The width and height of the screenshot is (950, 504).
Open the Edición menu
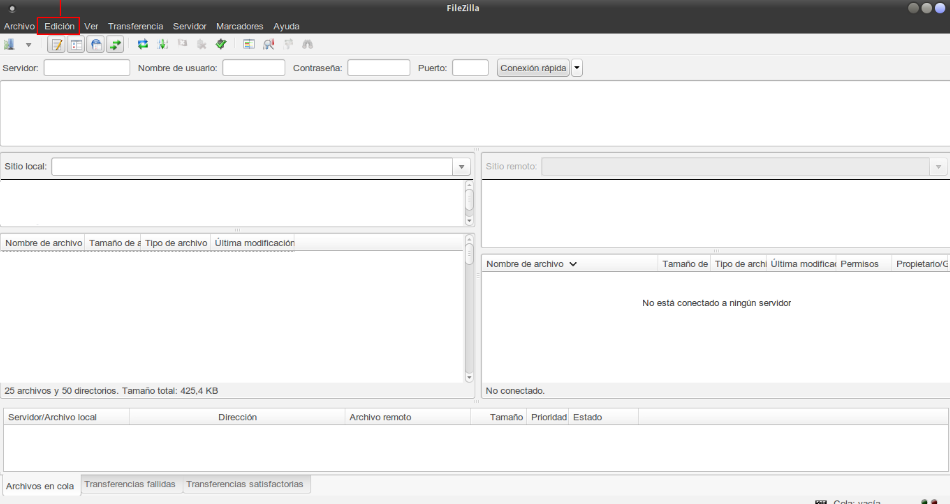(59, 26)
